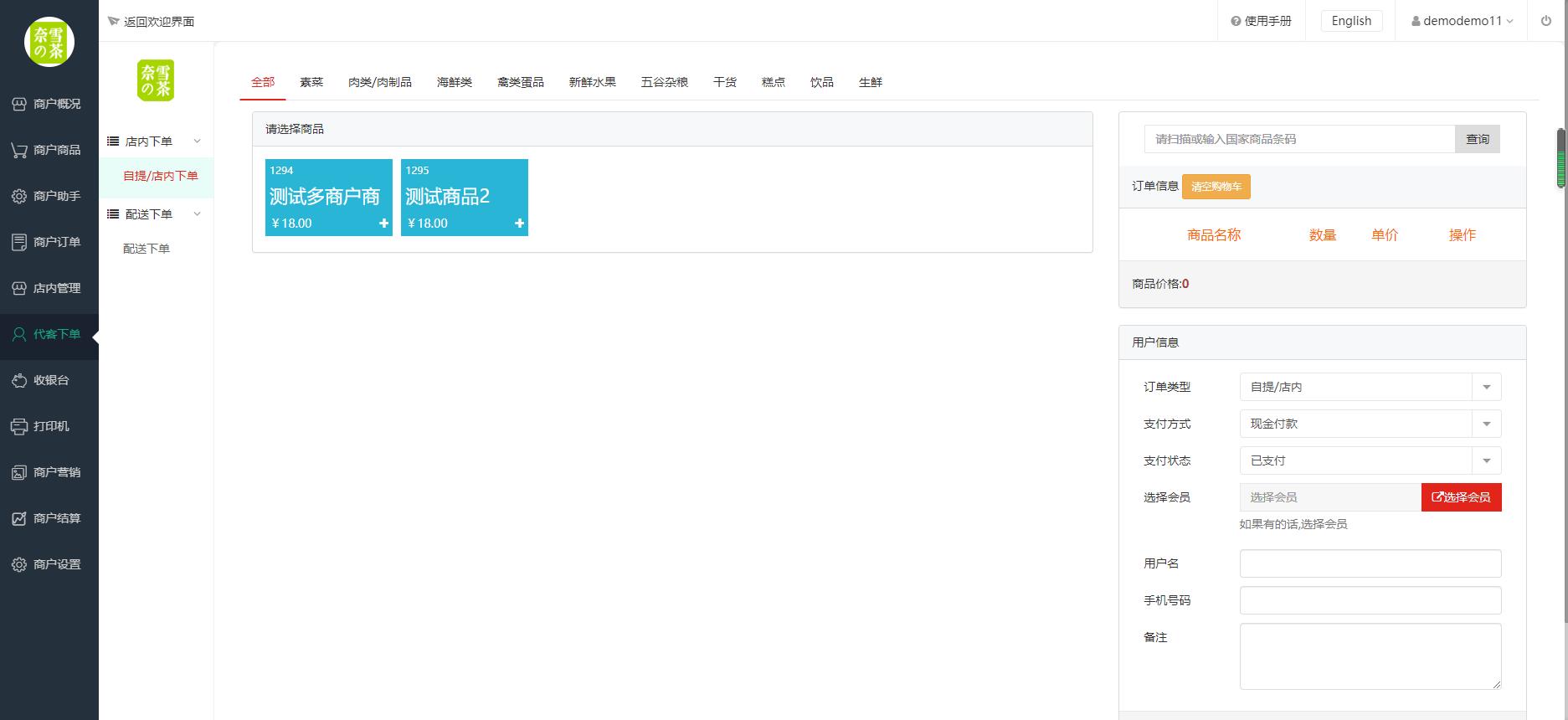Click the user avatar icon beside demodemo11

pyautogui.click(x=1416, y=21)
